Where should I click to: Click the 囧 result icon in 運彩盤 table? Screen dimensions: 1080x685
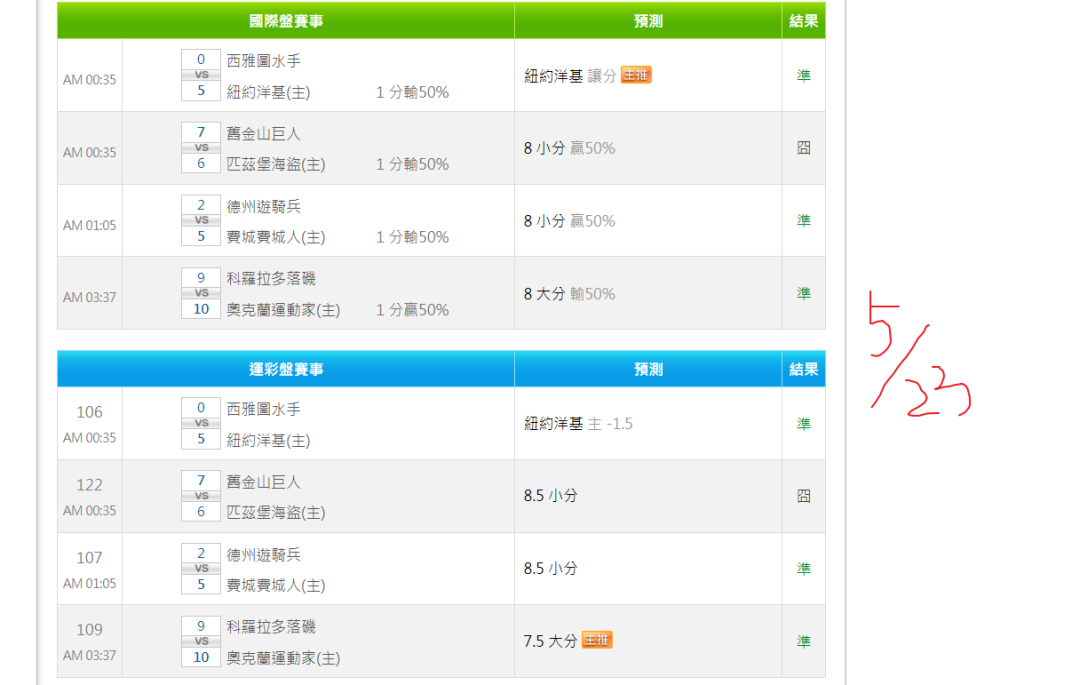[803, 496]
